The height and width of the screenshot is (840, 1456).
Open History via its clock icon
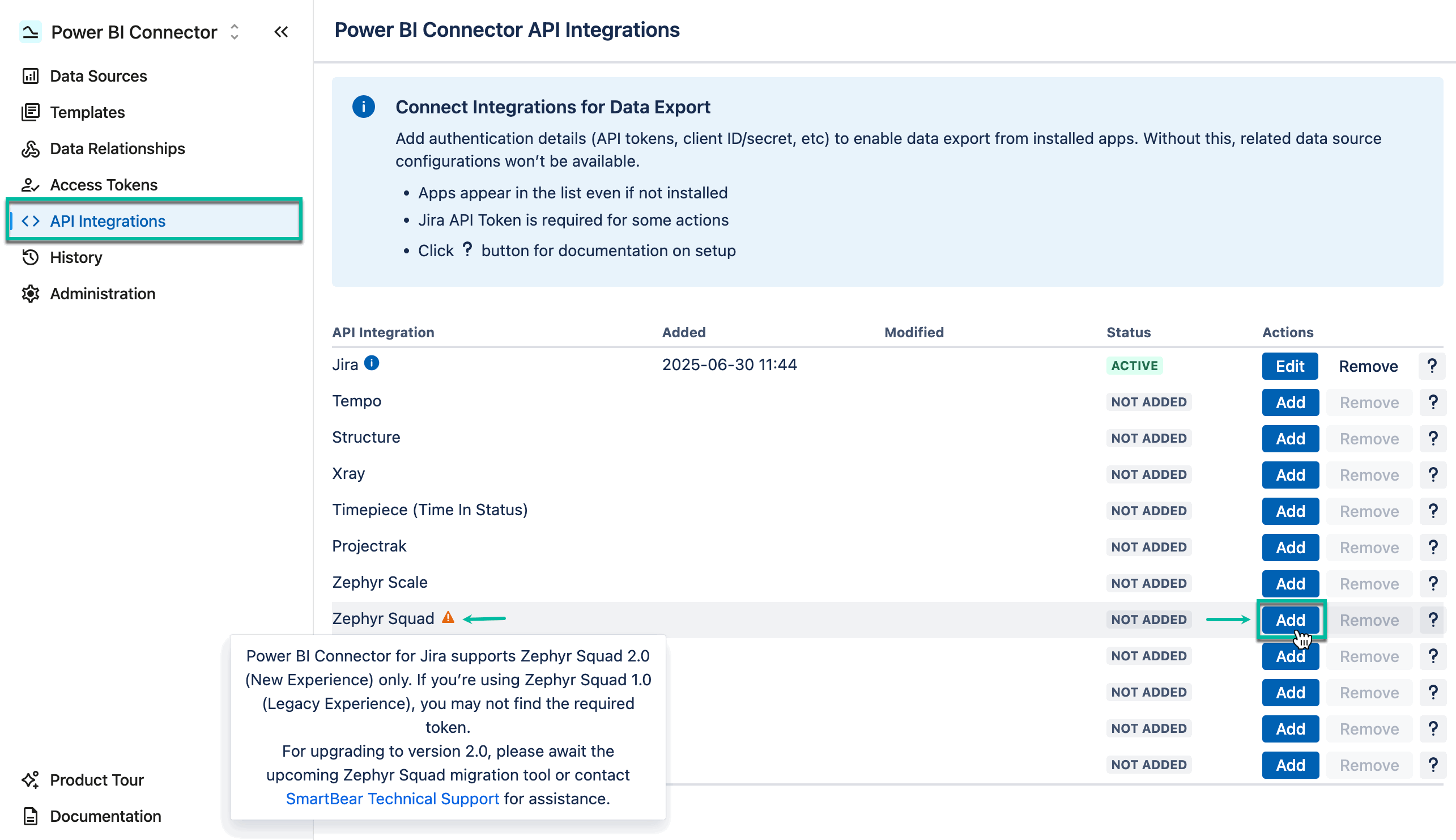pyautogui.click(x=31, y=257)
